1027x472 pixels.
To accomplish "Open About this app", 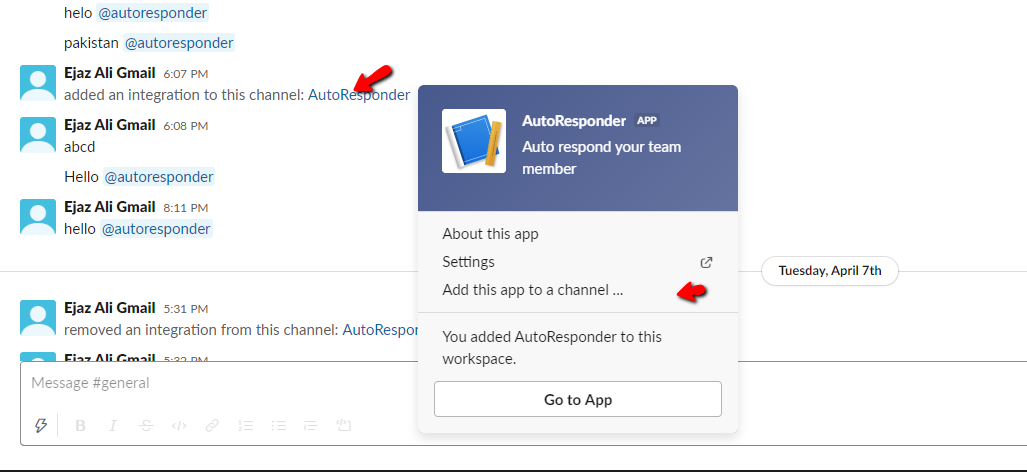I will coord(490,234).
